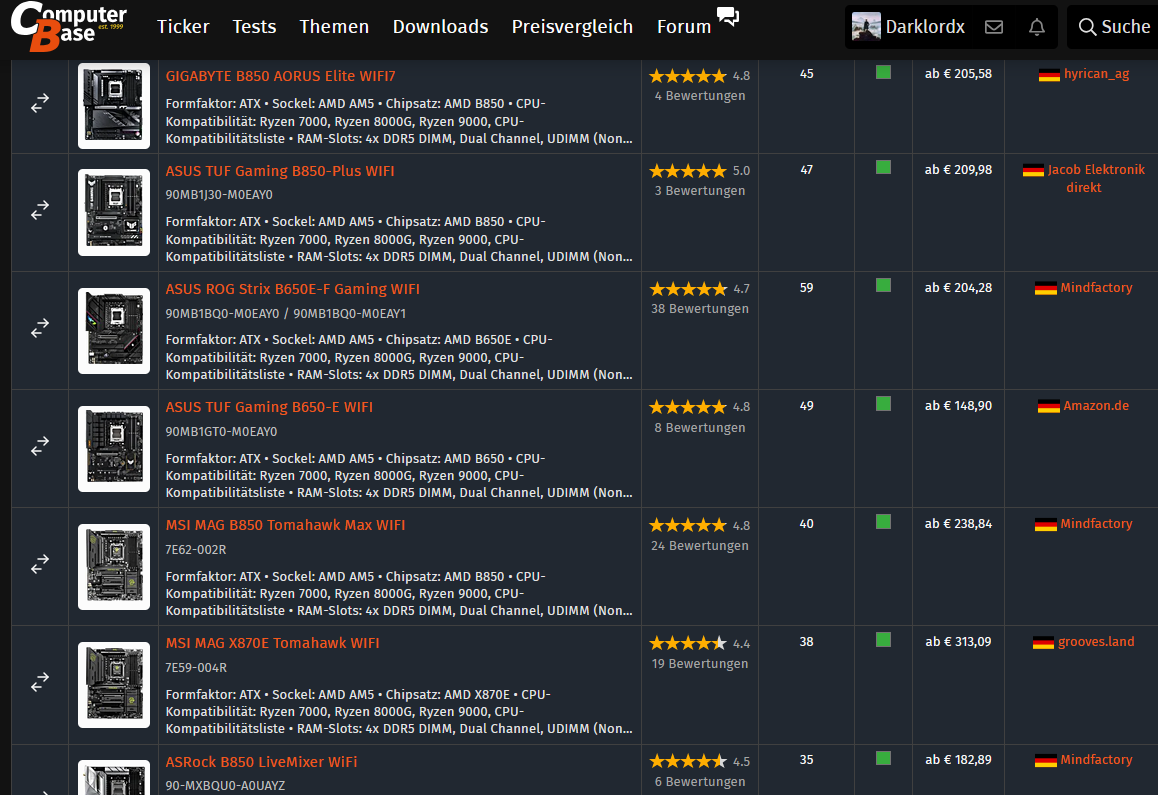Open the Tests menu

254,27
